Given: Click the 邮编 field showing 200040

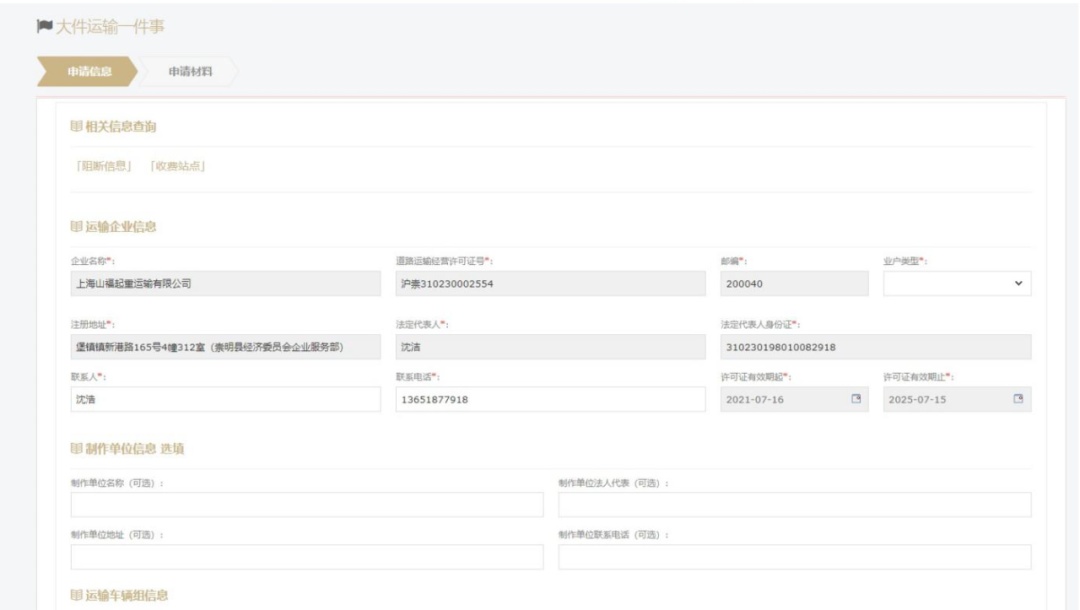Looking at the screenshot, I should tap(794, 284).
